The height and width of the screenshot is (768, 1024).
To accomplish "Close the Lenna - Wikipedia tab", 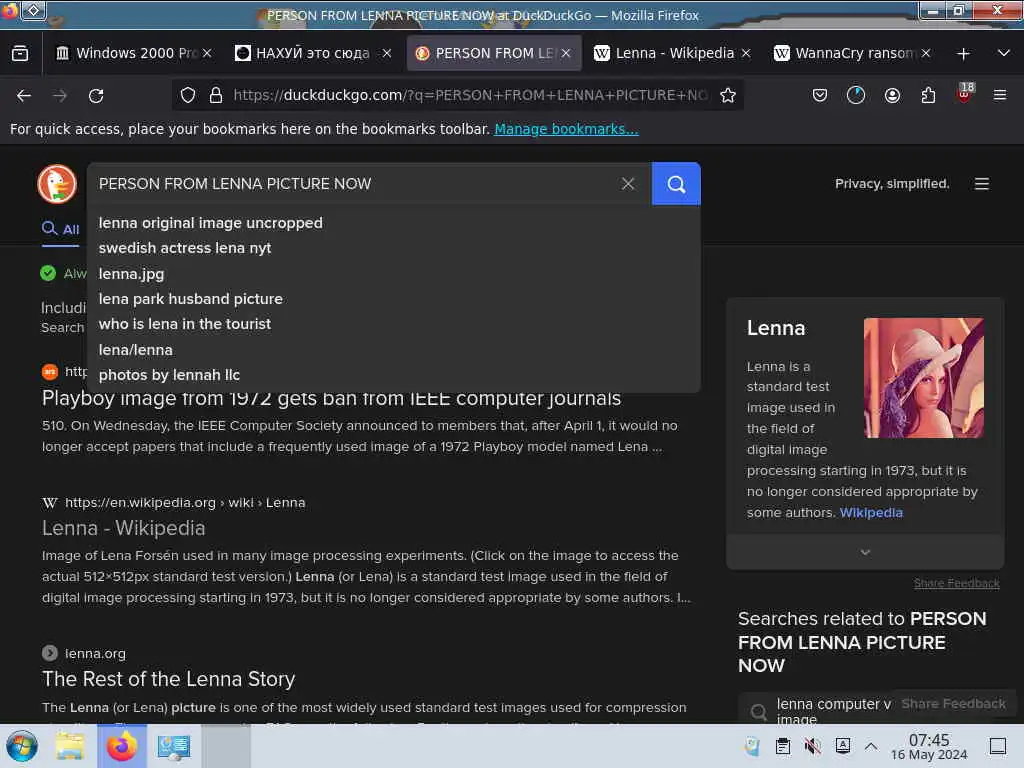I will point(746,54).
